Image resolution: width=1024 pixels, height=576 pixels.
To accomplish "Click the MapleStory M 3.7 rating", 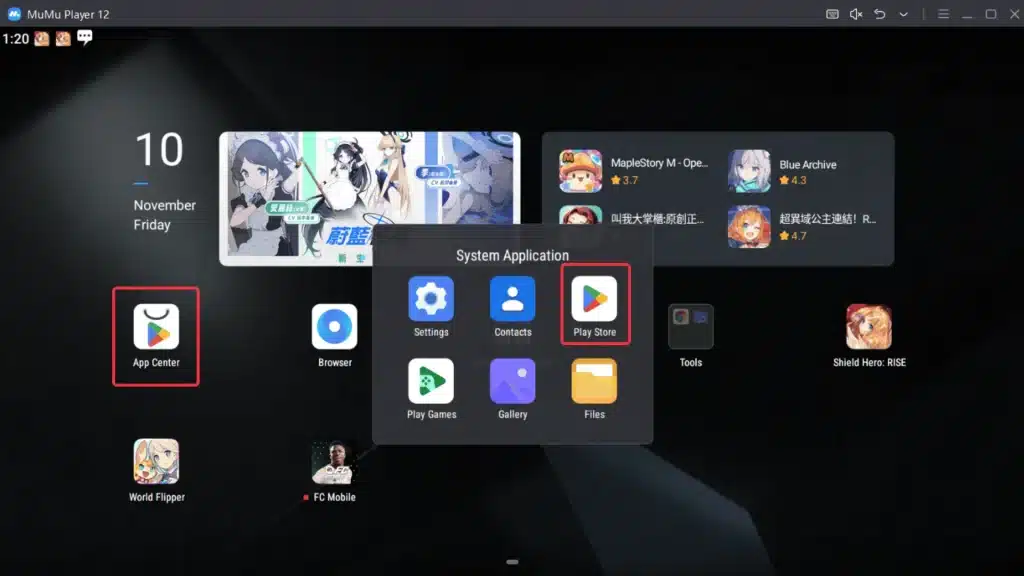I will coord(624,180).
